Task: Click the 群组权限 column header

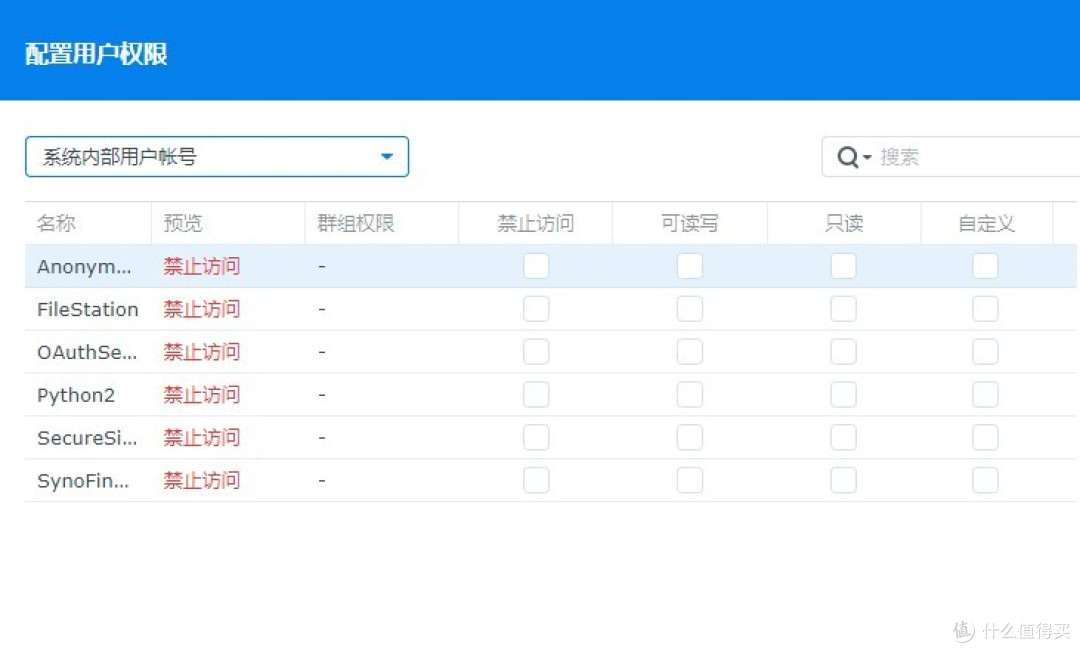Action: tap(355, 223)
